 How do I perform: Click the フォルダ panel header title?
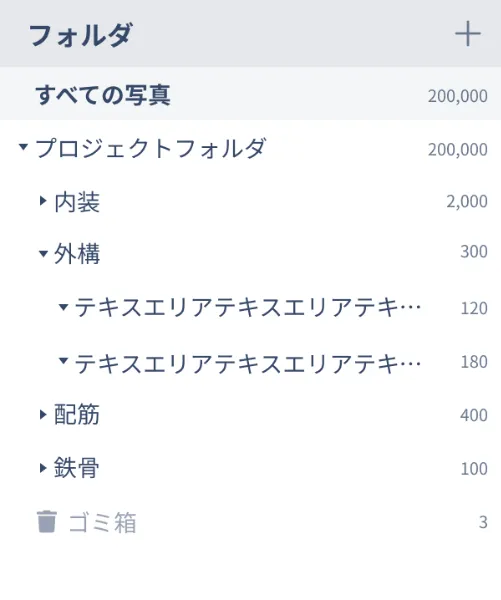click(81, 35)
